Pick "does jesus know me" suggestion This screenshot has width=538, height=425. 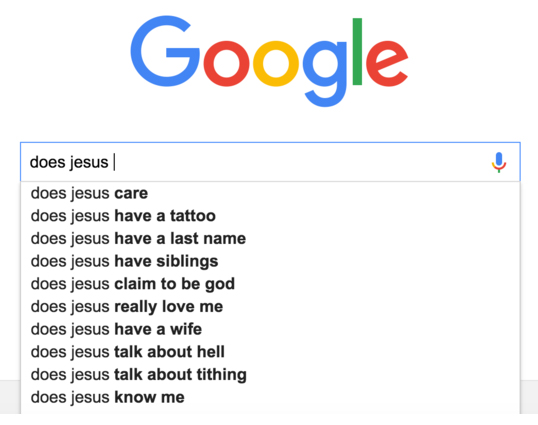coord(270,397)
